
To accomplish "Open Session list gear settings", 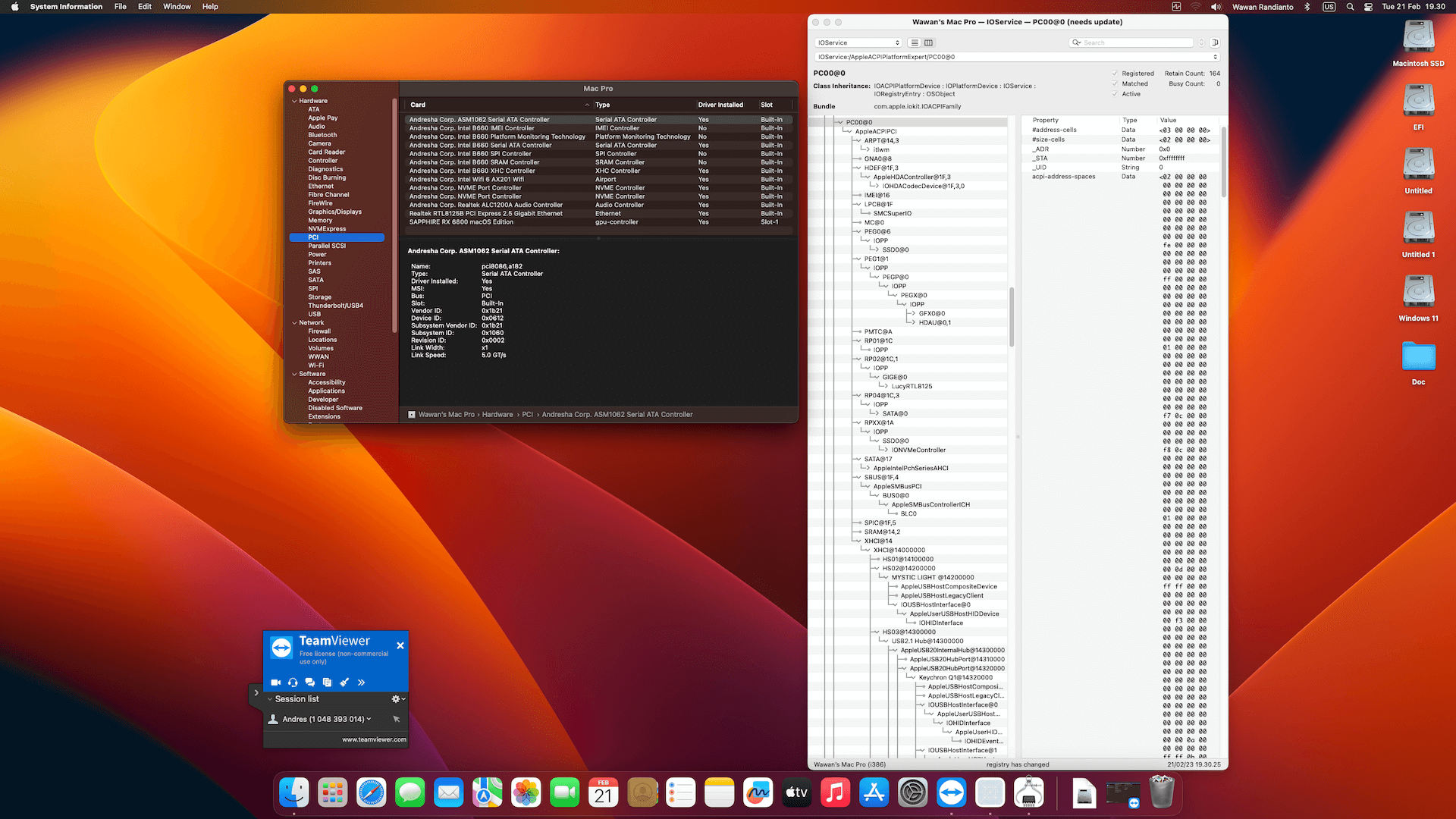I will (x=397, y=699).
